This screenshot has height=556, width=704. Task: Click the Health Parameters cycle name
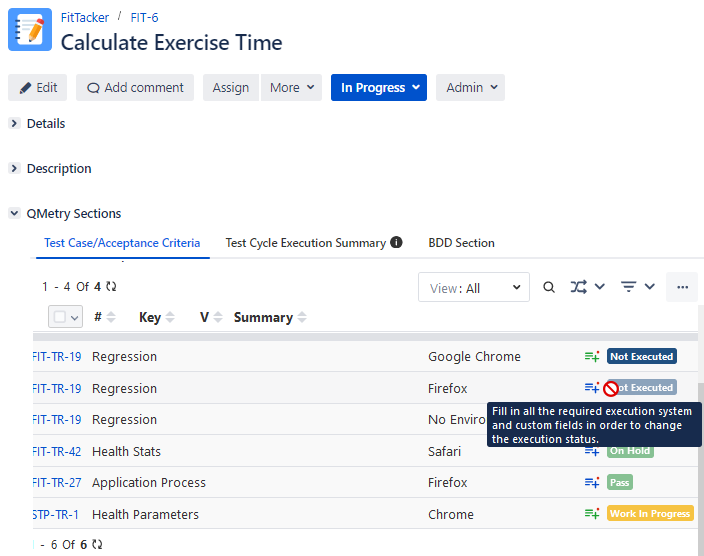[145, 514]
